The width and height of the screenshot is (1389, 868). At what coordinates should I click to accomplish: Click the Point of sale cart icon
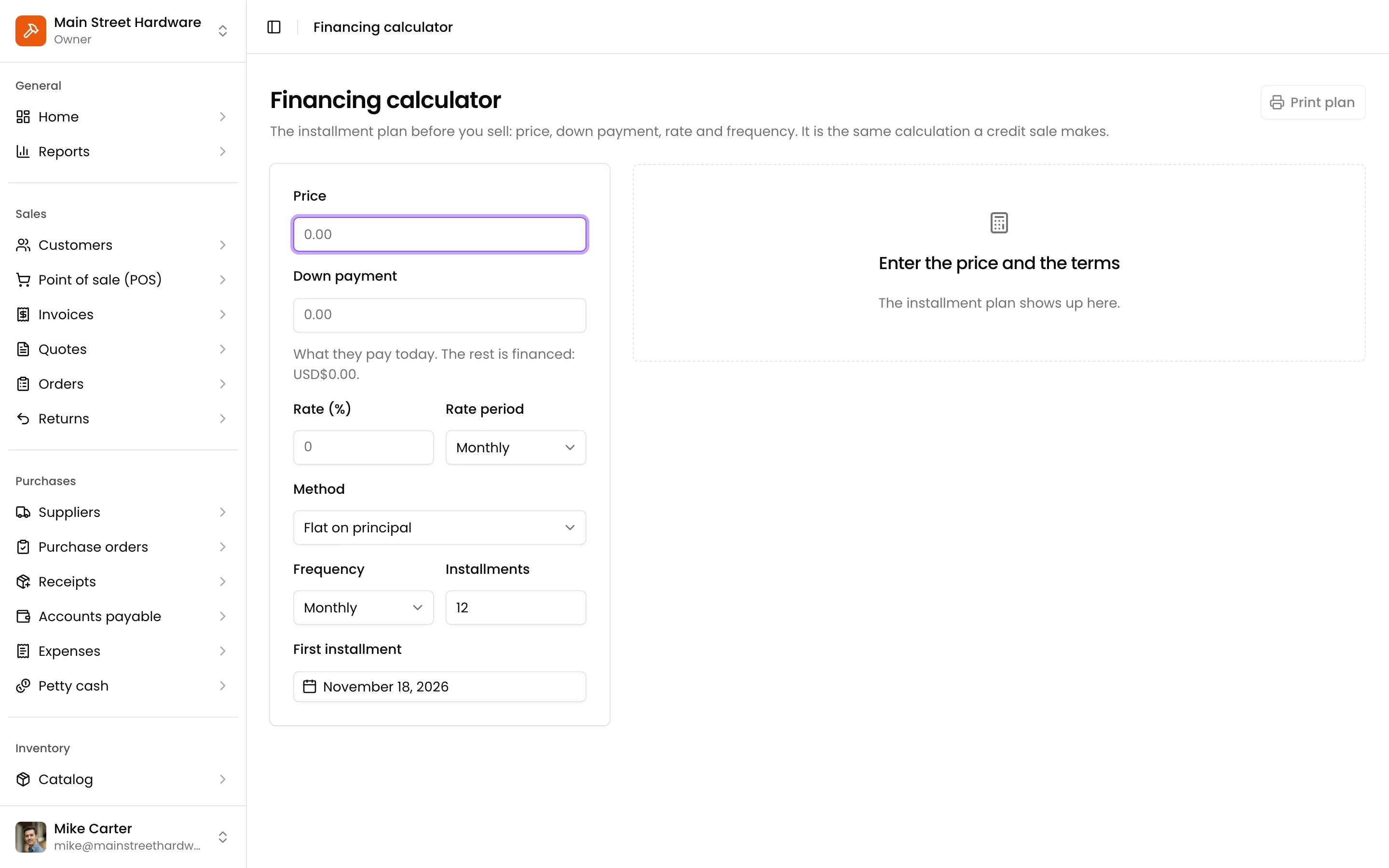[x=23, y=280]
